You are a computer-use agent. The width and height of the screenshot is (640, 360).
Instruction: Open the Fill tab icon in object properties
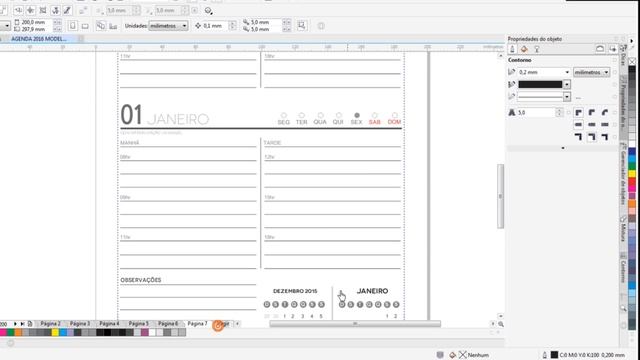pyautogui.click(x=524, y=49)
